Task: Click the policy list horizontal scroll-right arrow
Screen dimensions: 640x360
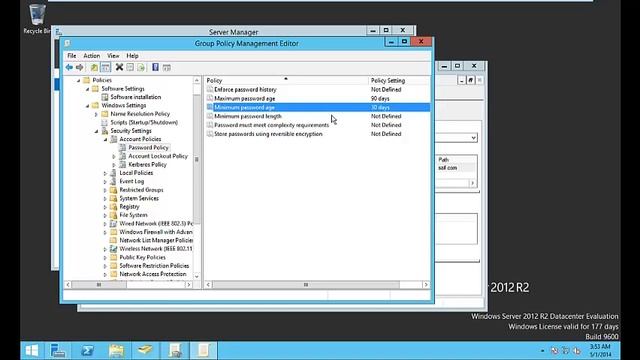Action: pos(426,285)
